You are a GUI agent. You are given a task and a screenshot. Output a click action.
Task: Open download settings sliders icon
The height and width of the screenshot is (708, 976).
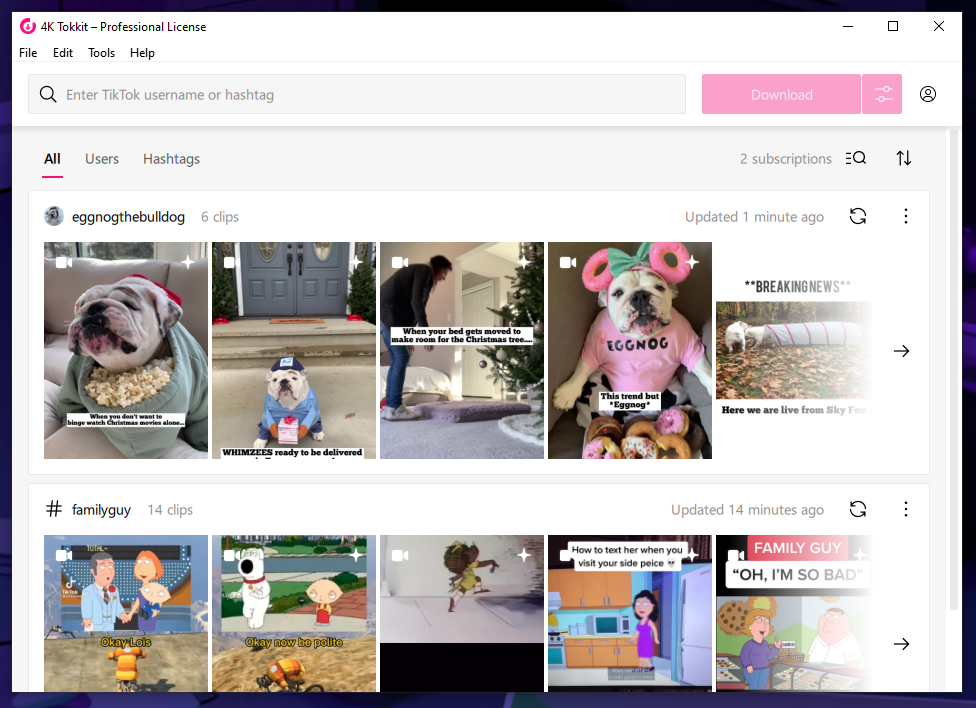point(883,95)
